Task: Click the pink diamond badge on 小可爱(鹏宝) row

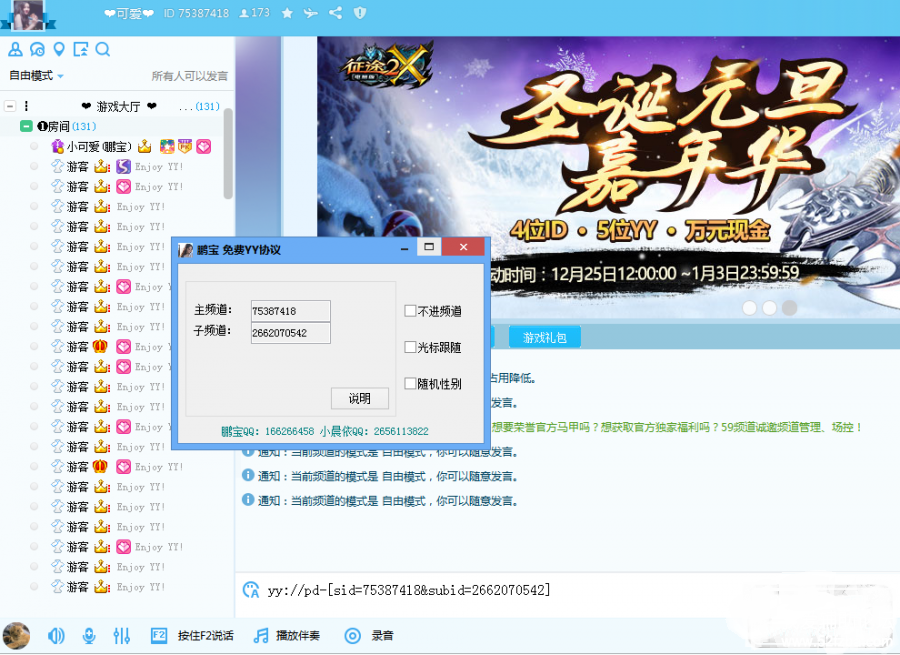Action: 204,146
